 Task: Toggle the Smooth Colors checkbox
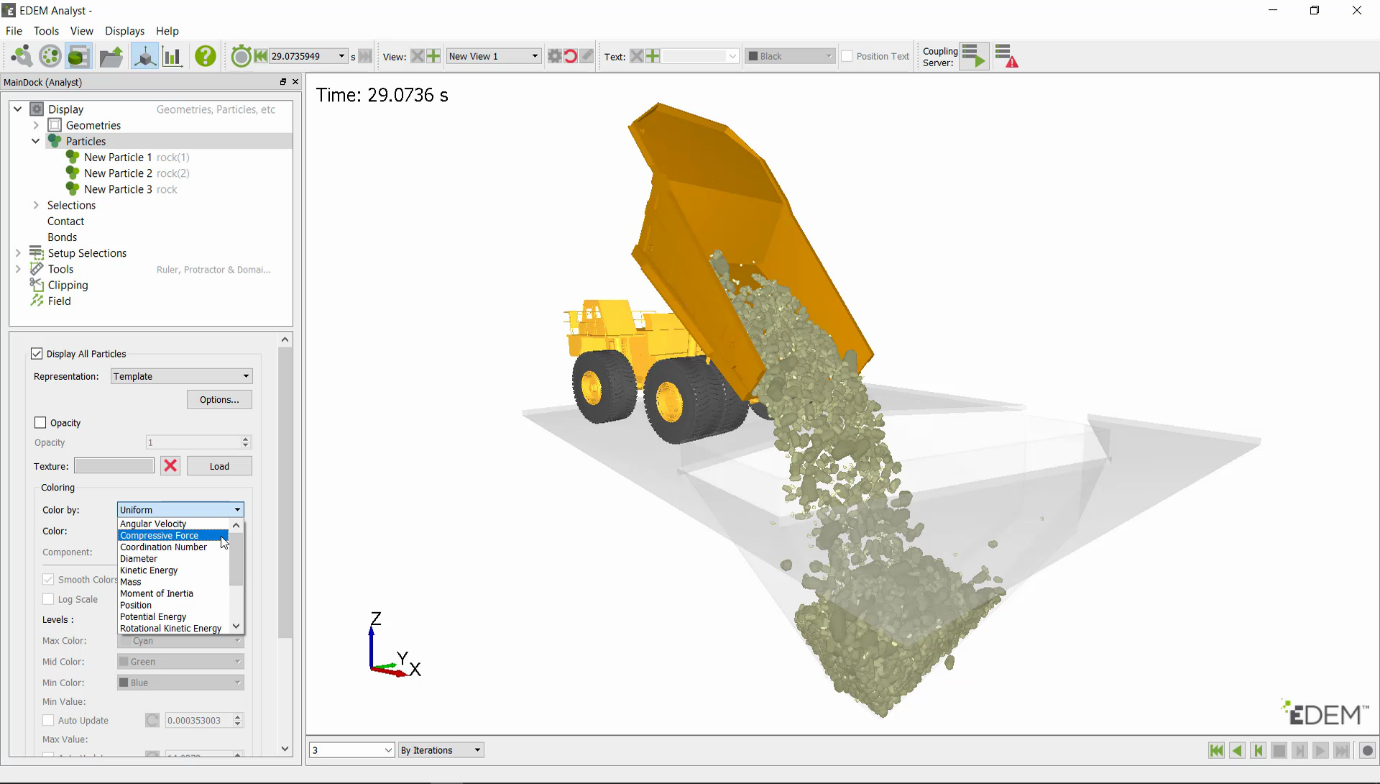click(x=48, y=579)
